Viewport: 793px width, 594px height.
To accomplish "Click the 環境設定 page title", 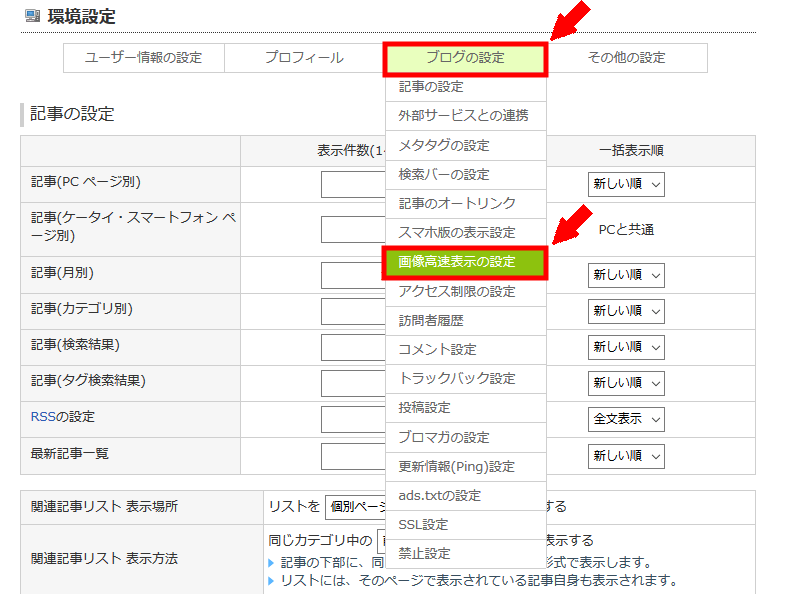I will point(82,17).
